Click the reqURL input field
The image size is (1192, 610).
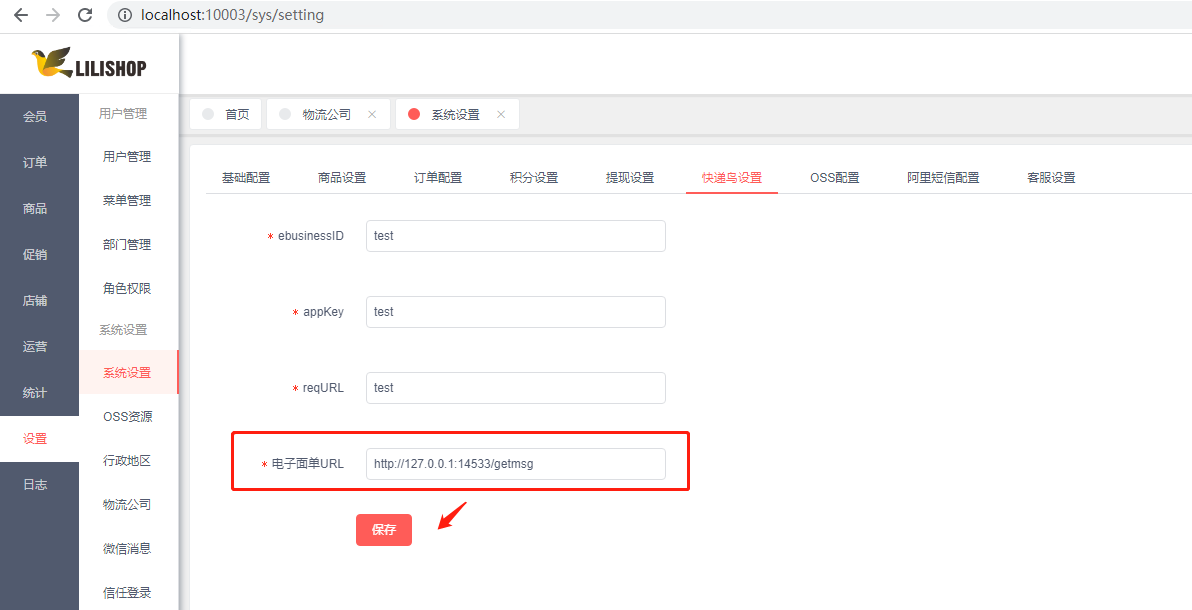[x=515, y=388]
